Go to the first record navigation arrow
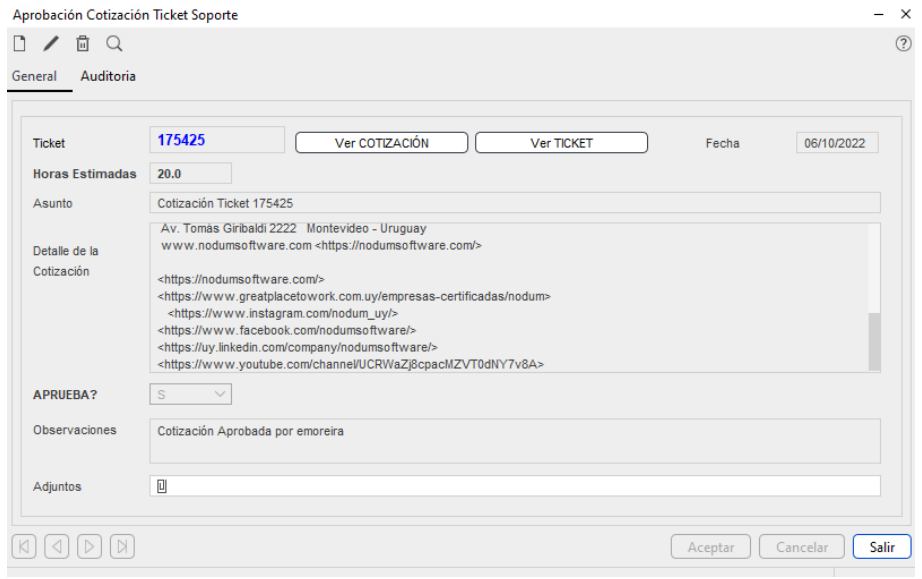 point(24,547)
